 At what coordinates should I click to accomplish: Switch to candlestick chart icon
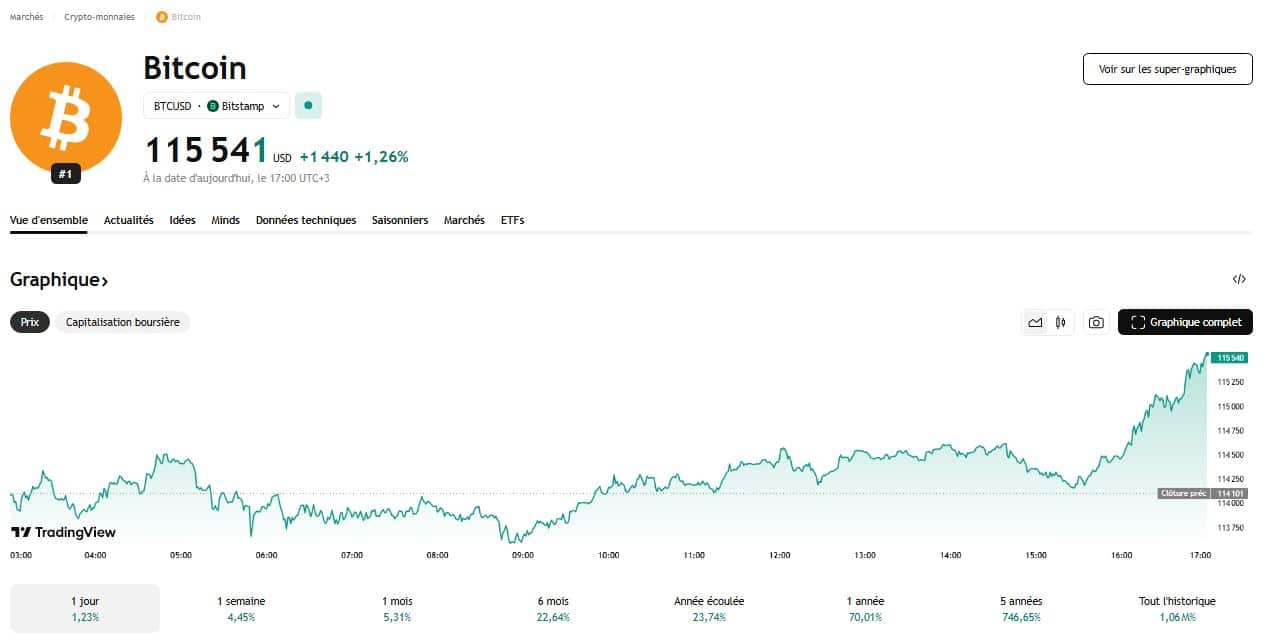click(1060, 322)
